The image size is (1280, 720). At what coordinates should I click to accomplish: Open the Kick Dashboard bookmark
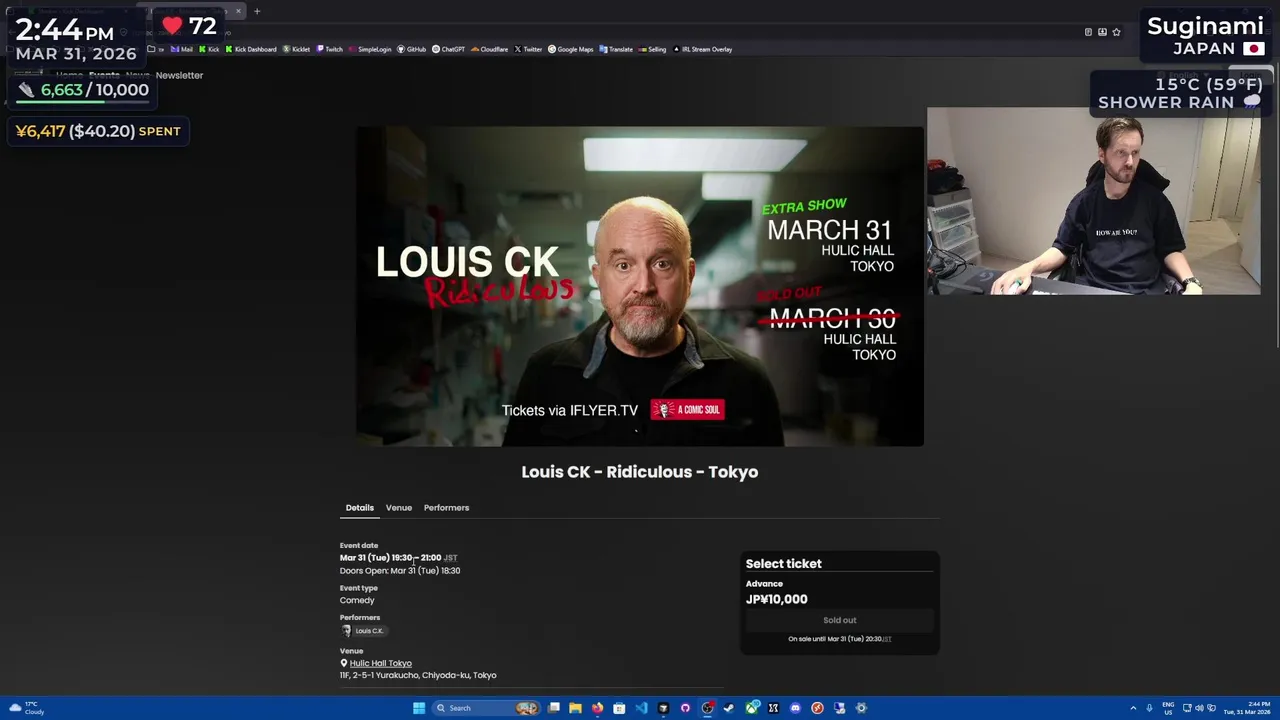point(251,49)
